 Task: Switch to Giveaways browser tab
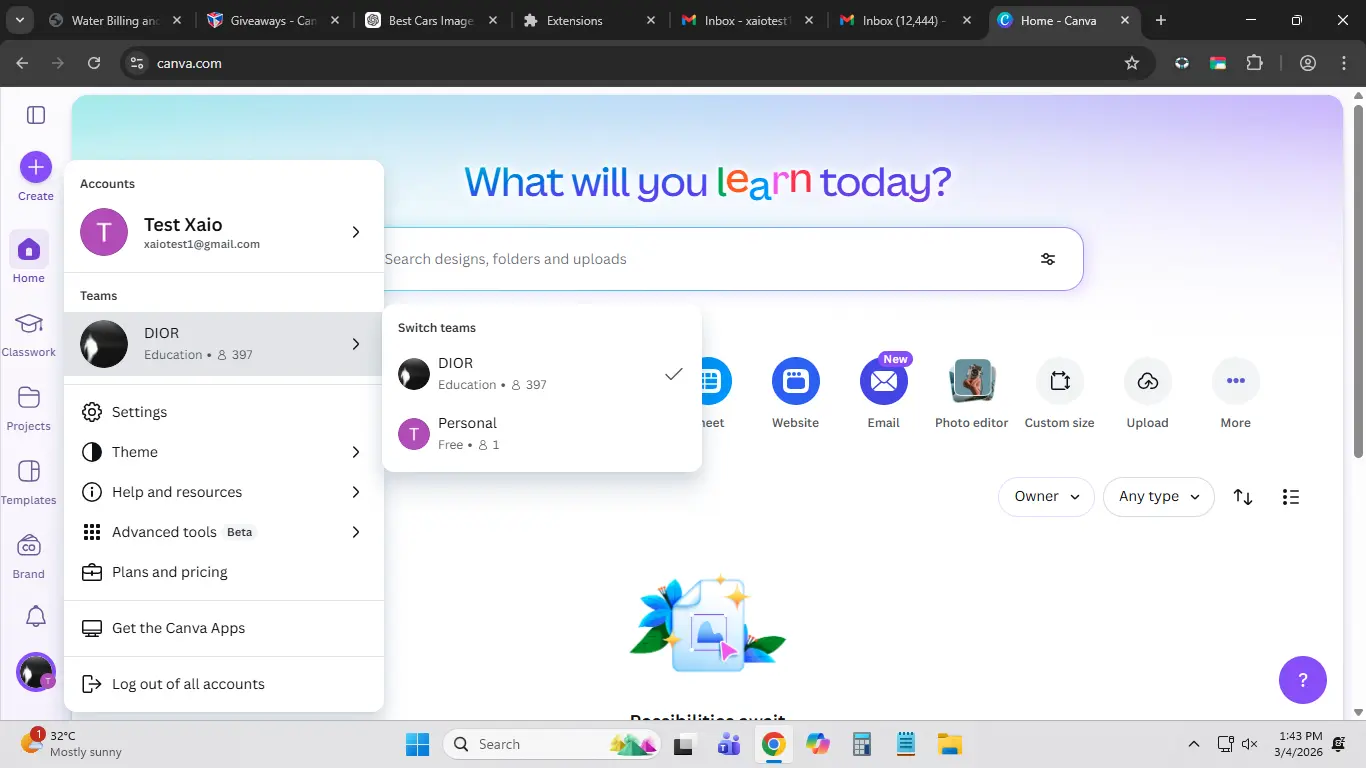coord(273,20)
